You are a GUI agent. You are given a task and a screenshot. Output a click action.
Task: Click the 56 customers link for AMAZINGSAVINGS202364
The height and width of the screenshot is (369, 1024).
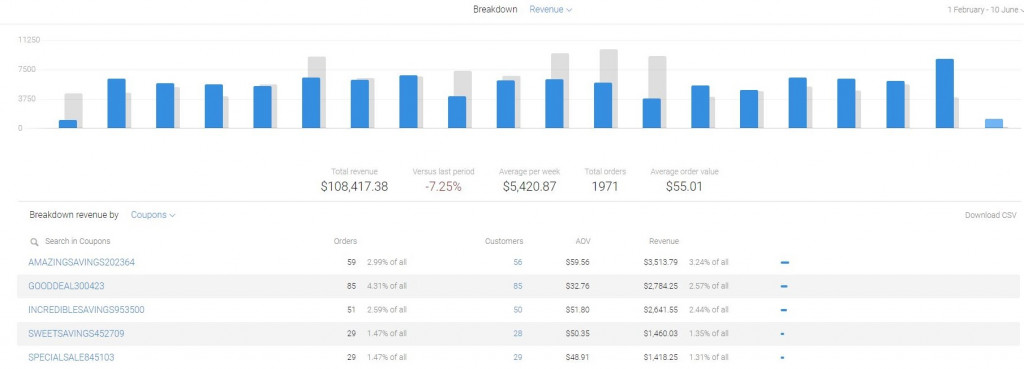(x=518, y=263)
